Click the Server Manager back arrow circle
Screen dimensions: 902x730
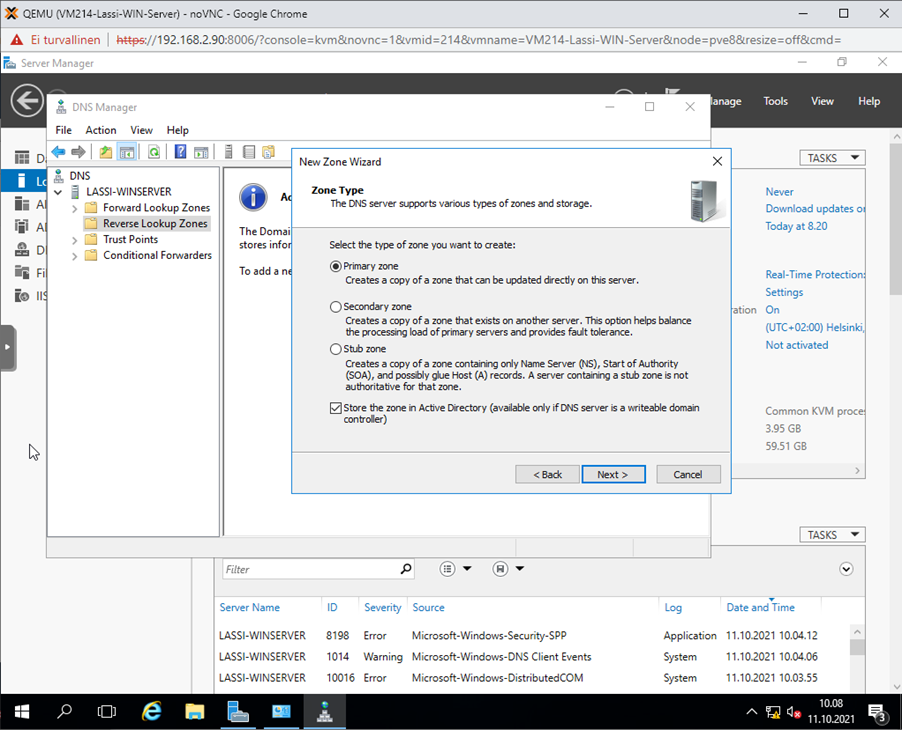tap(27, 101)
